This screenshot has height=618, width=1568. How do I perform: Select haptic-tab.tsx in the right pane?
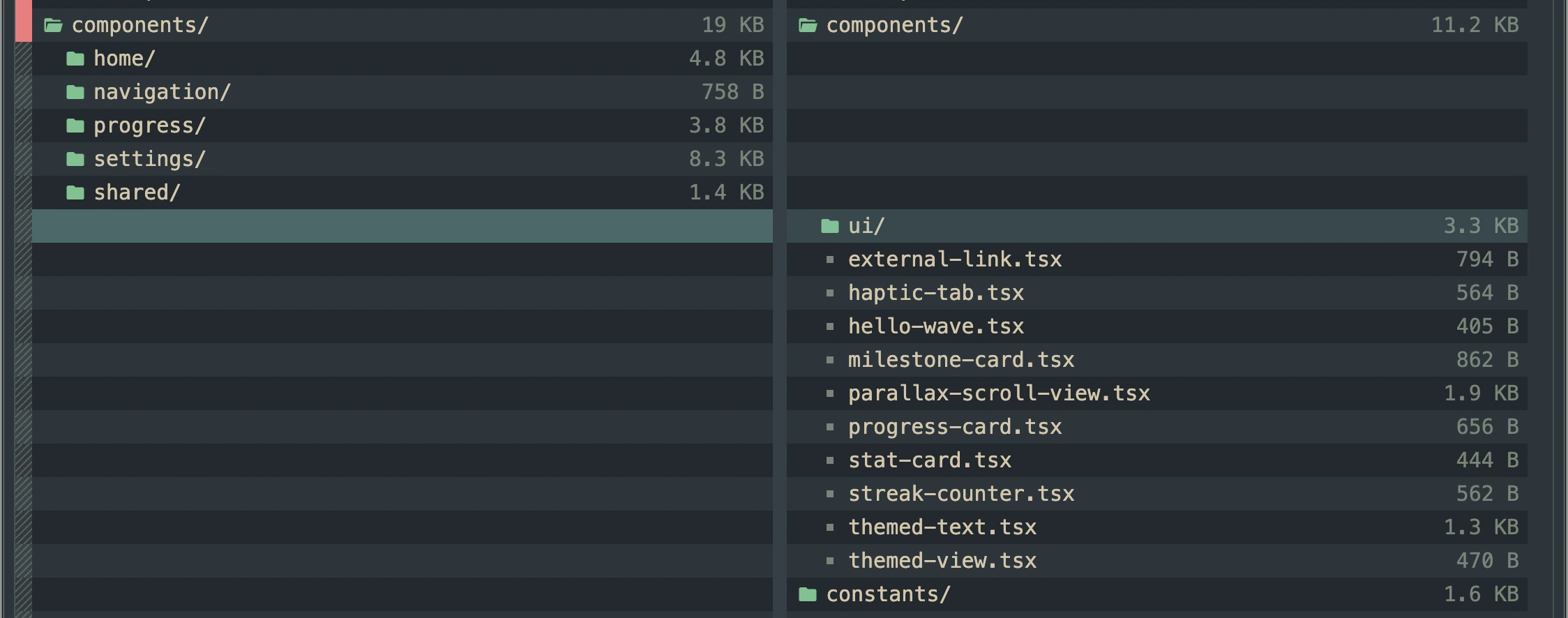click(936, 293)
